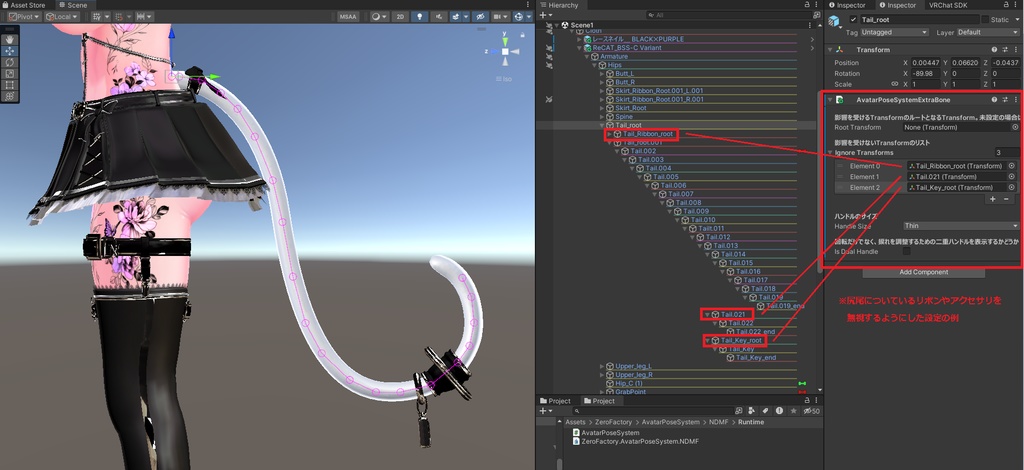Open Transform component presets icon
The image size is (1024, 470).
click(1004, 49)
